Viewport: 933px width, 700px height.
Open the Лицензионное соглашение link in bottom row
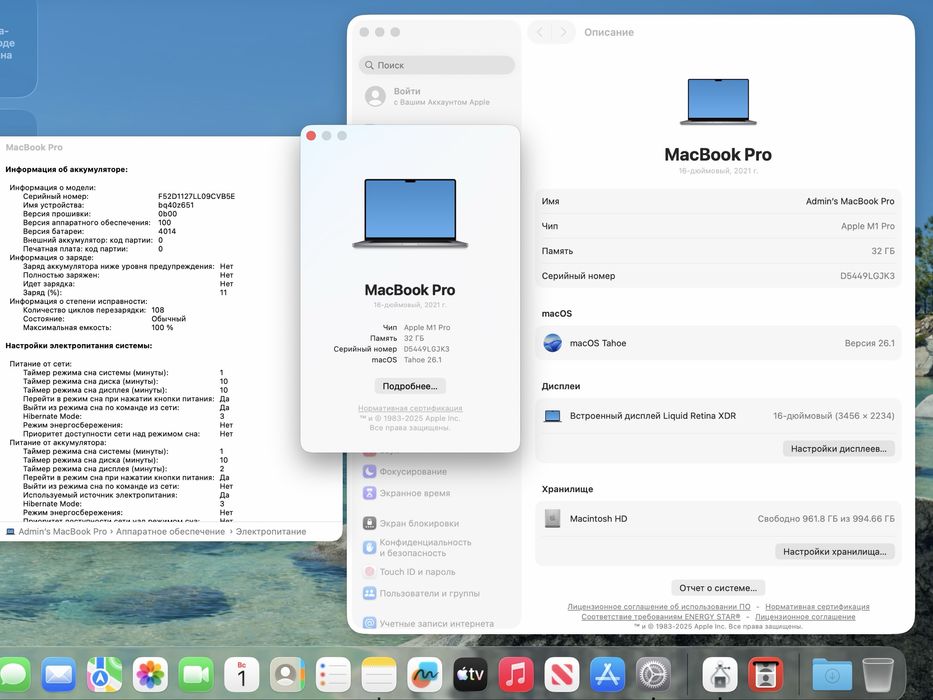click(x=805, y=617)
